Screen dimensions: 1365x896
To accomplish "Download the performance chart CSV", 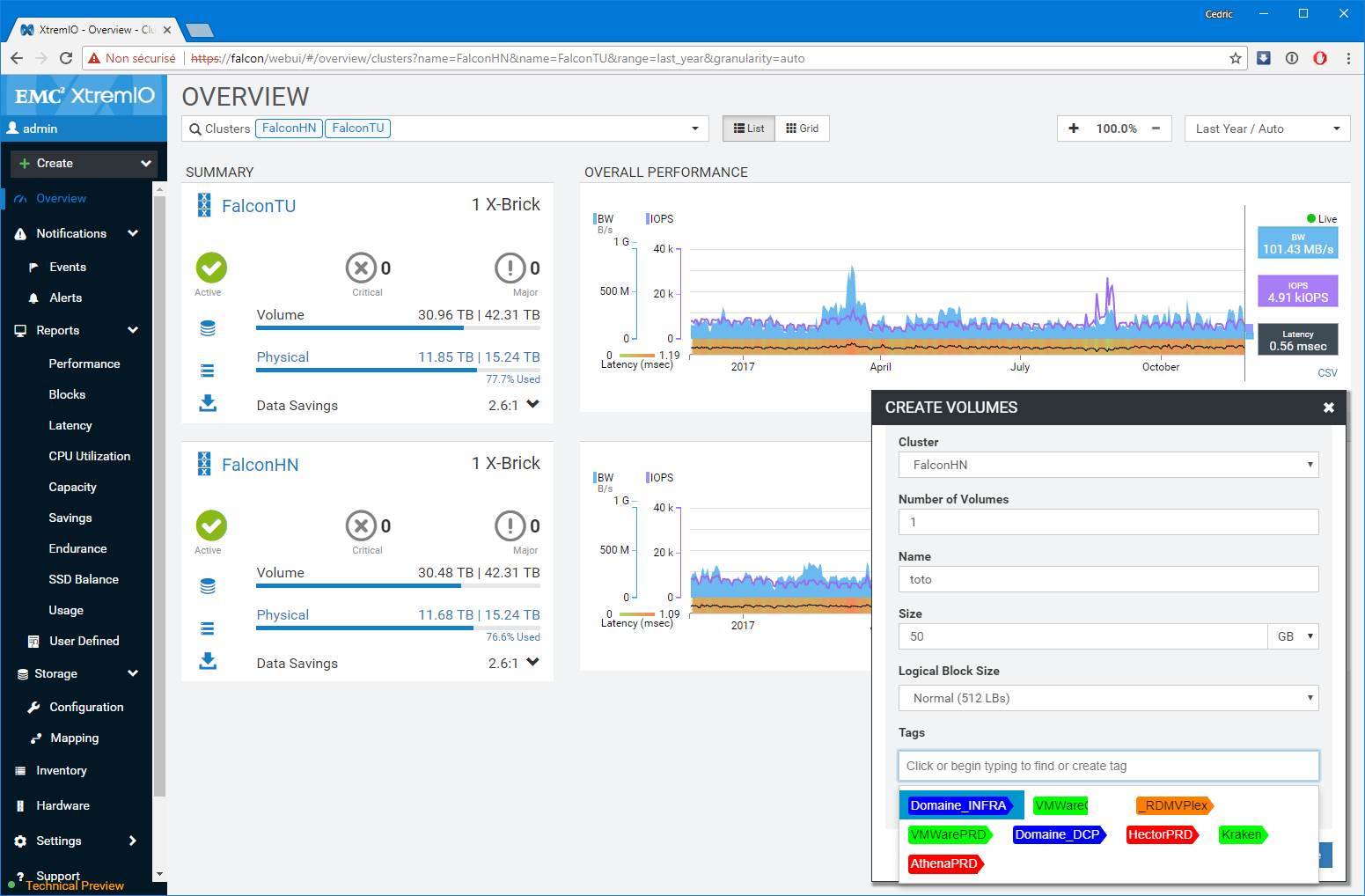I will point(1327,373).
